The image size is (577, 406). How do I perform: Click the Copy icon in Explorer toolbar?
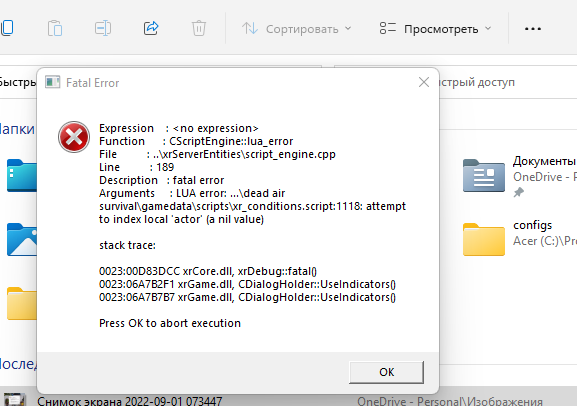[7, 28]
